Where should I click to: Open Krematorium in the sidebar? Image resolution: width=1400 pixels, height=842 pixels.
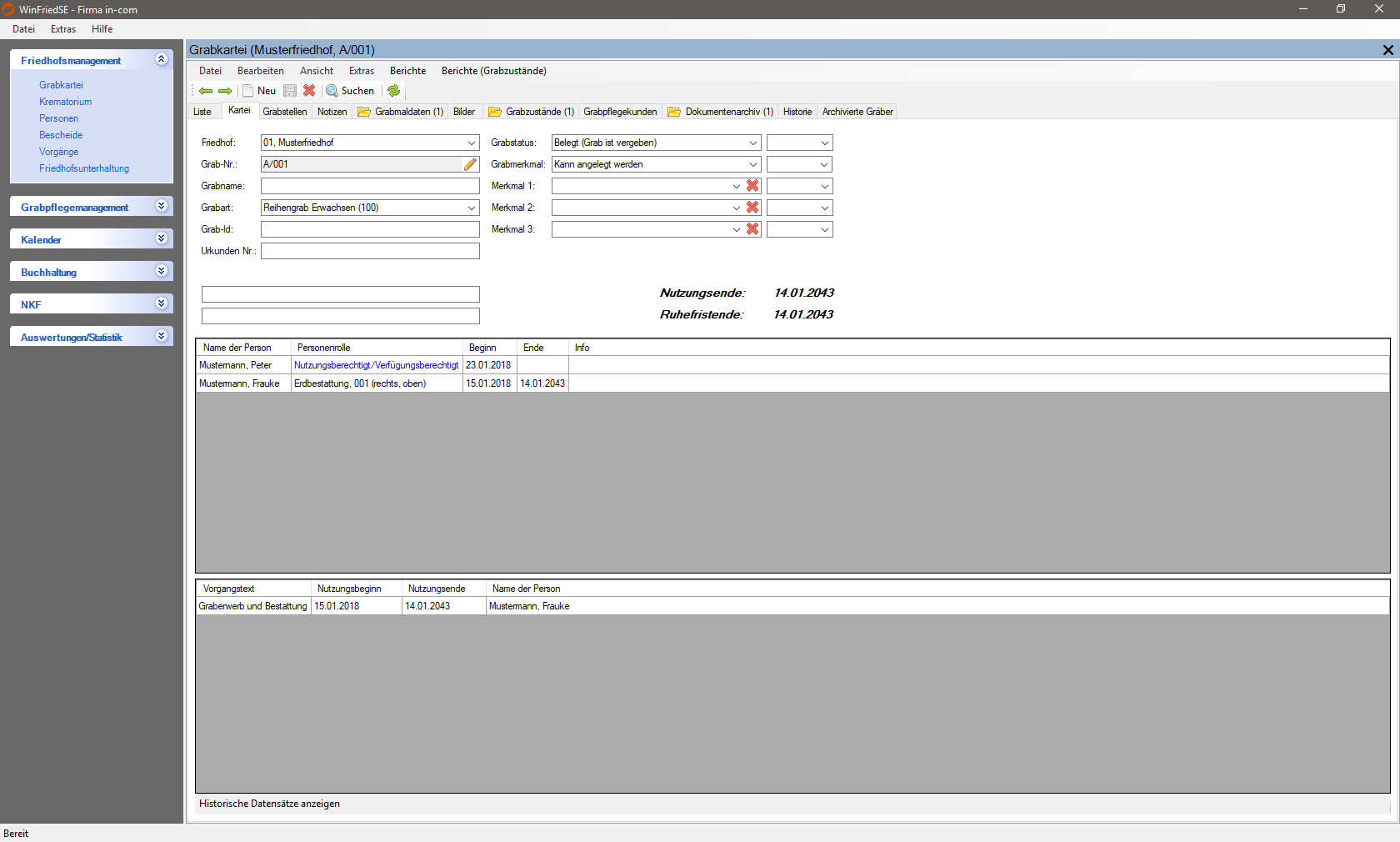point(65,102)
